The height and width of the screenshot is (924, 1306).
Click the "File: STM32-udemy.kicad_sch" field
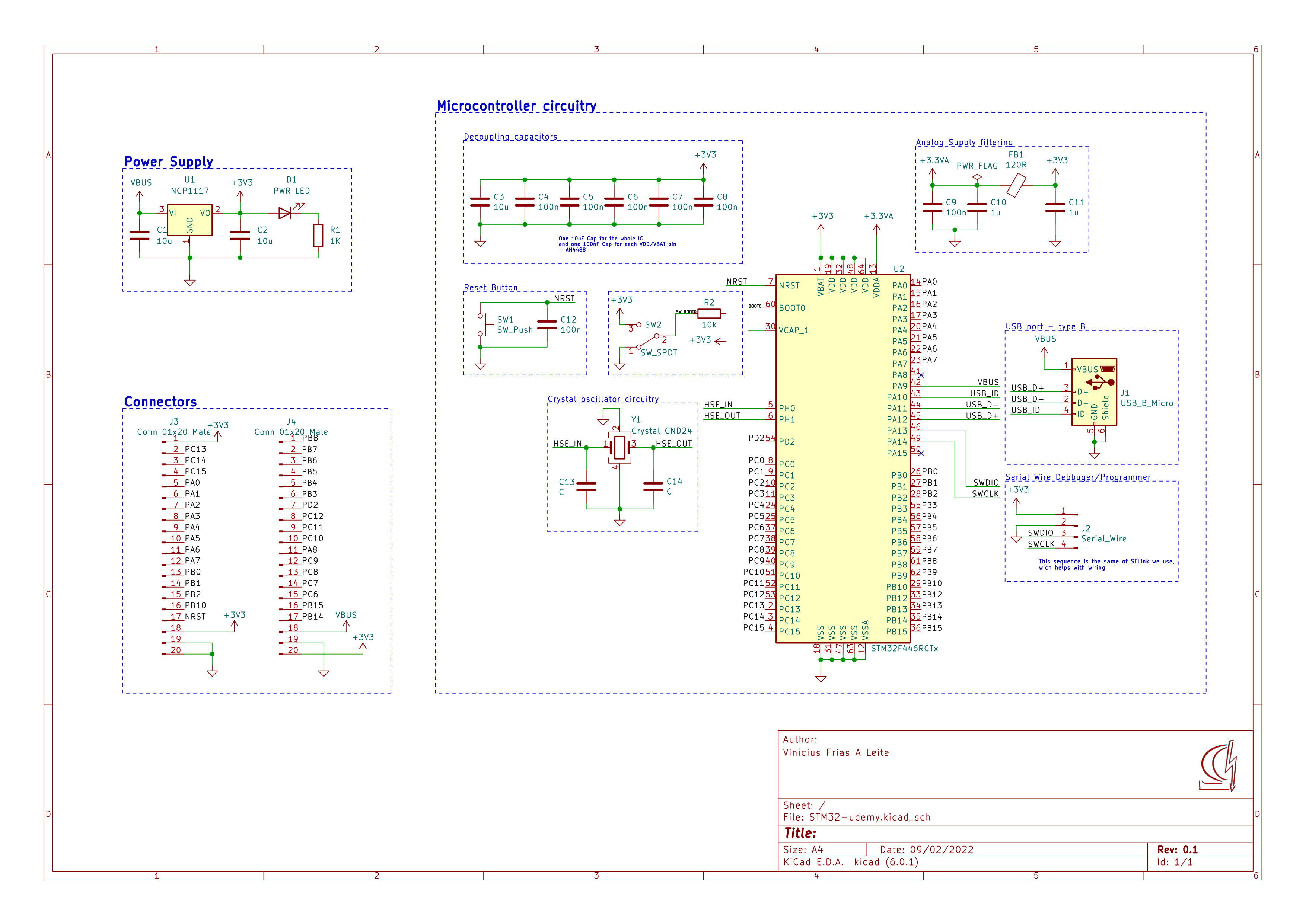coord(856,817)
